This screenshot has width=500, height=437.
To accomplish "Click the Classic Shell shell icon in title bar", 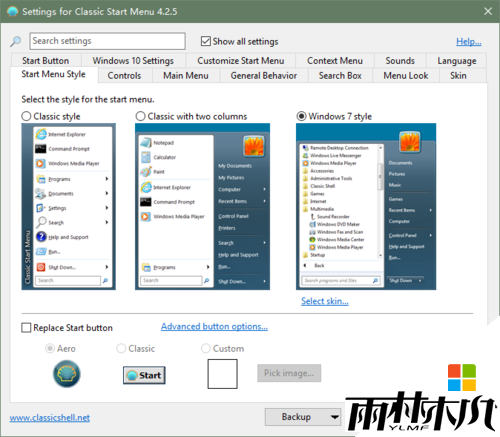I will click(x=12, y=11).
